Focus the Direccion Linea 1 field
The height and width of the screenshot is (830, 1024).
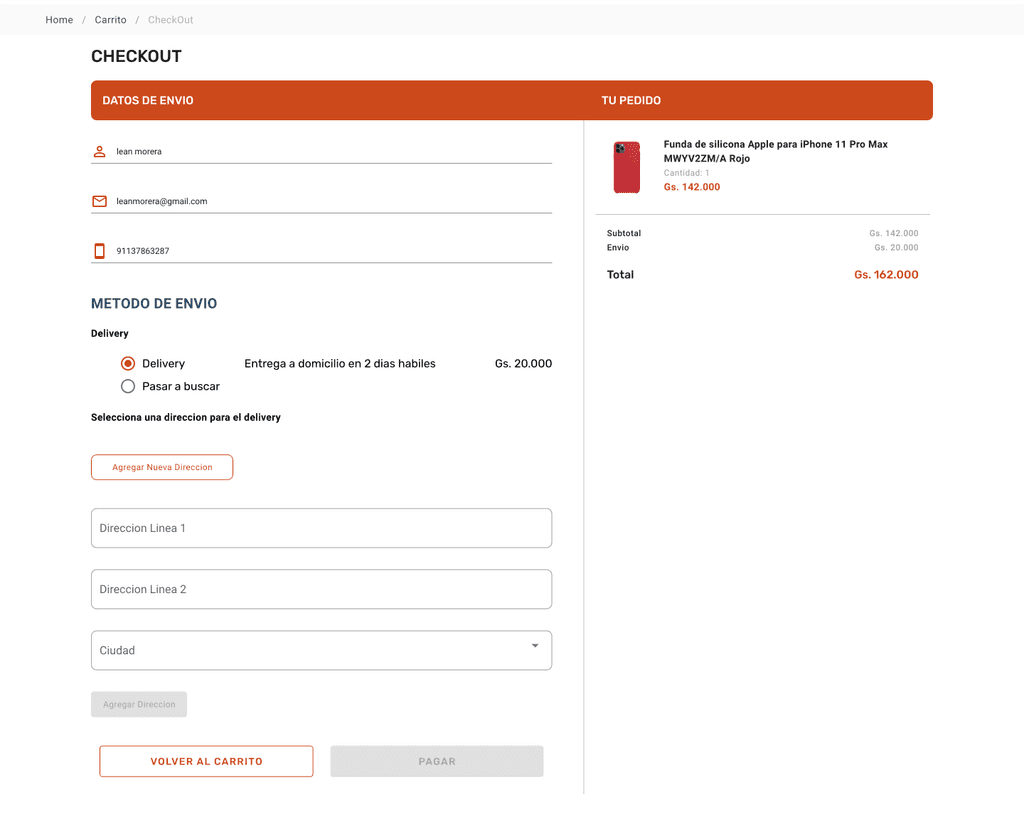pos(321,528)
